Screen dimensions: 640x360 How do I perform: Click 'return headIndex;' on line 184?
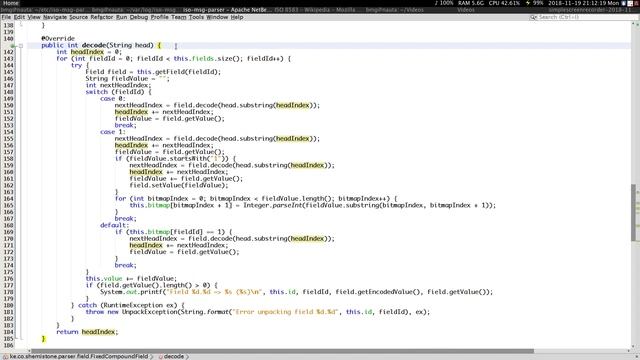click(x=87, y=332)
